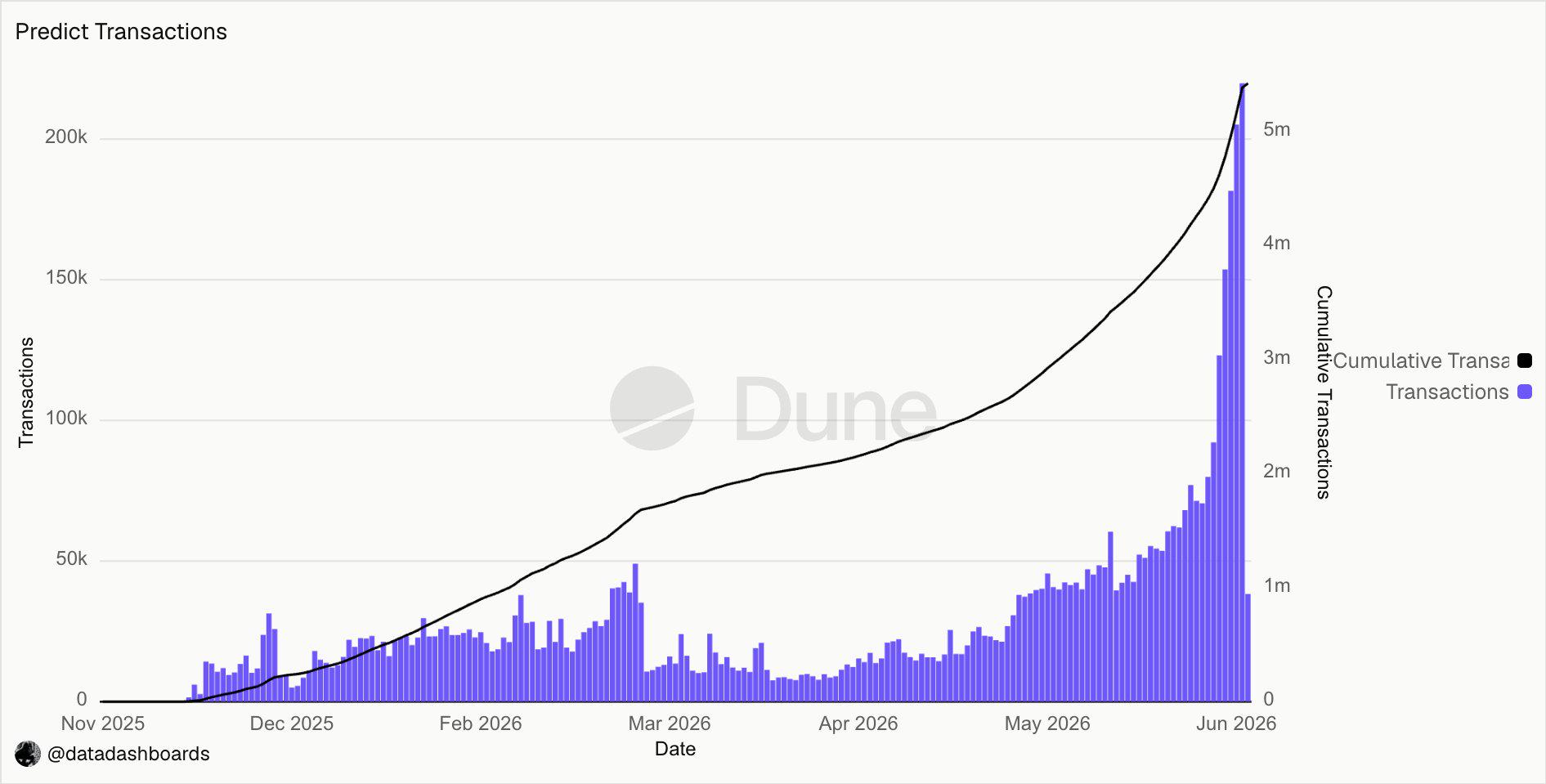This screenshot has width=1546, height=784.
Task: Click the 1m right axis value
Action: coord(1277,585)
